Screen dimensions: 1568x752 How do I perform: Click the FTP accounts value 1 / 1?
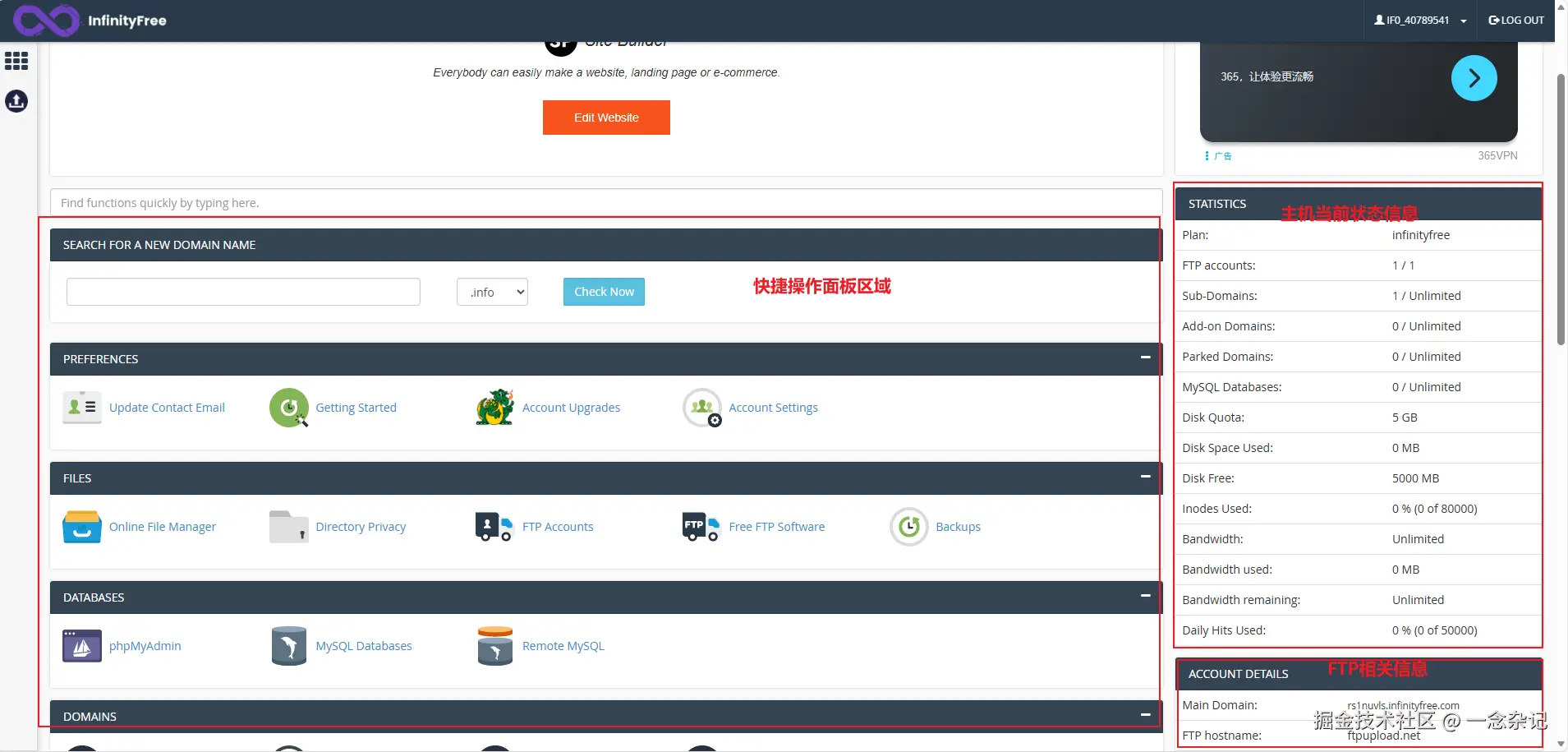pyautogui.click(x=1403, y=265)
